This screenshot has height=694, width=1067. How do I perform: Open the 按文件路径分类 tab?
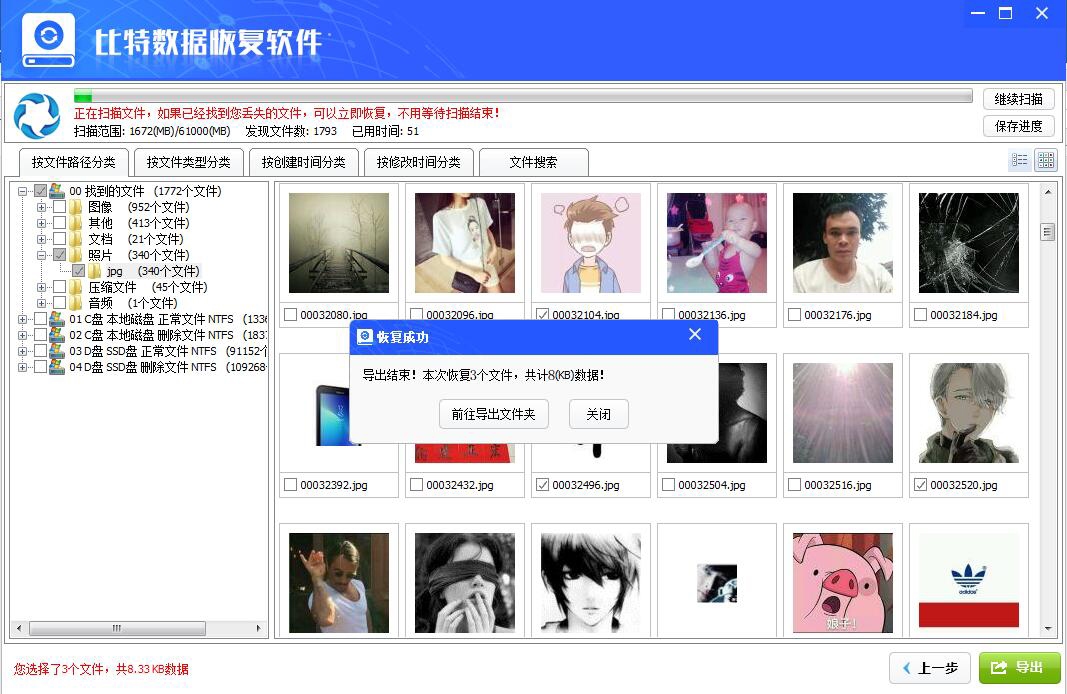click(x=73, y=162)
